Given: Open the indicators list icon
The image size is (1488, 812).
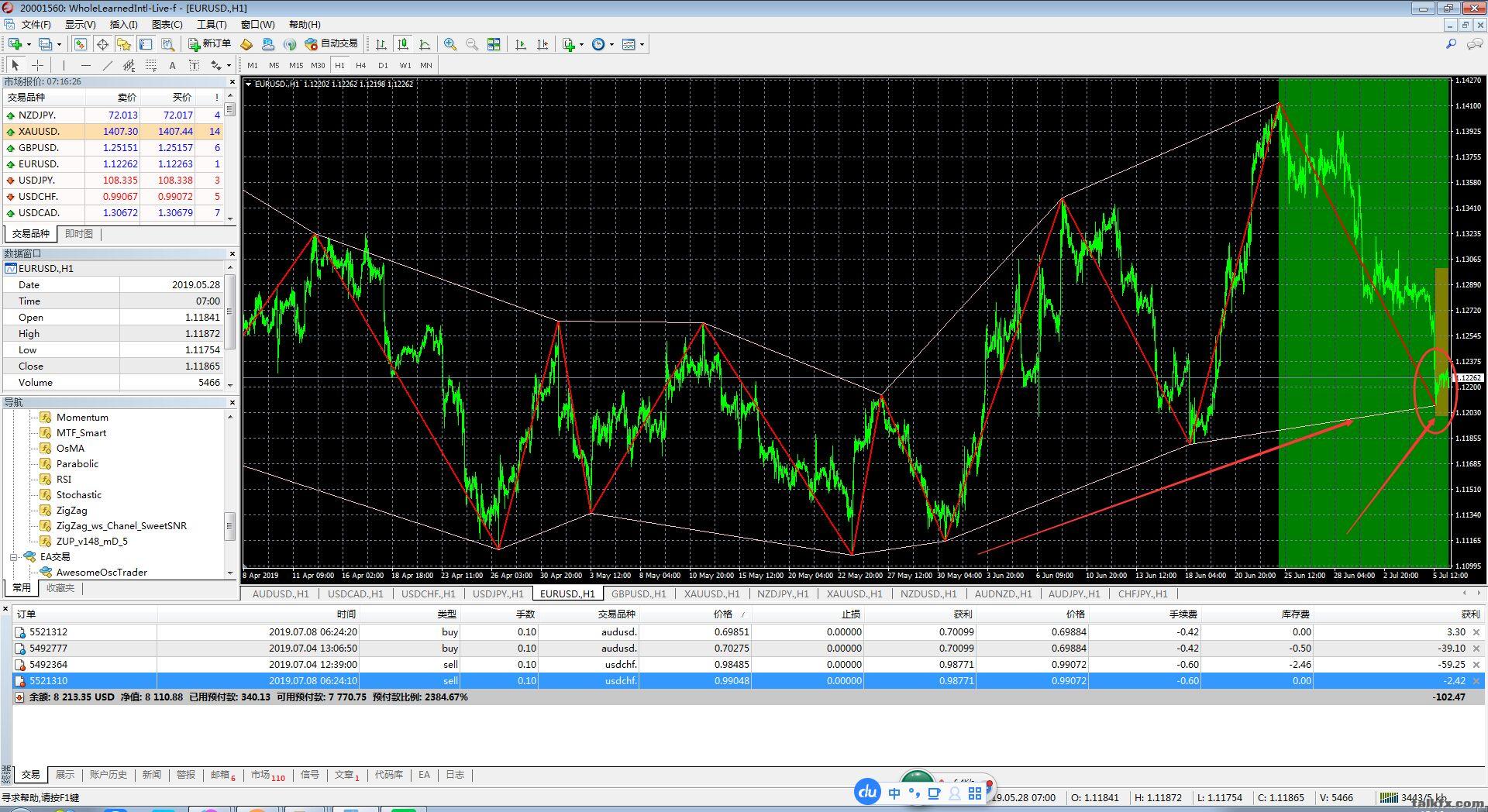Looking at the screenshot, I should point(569,44).
